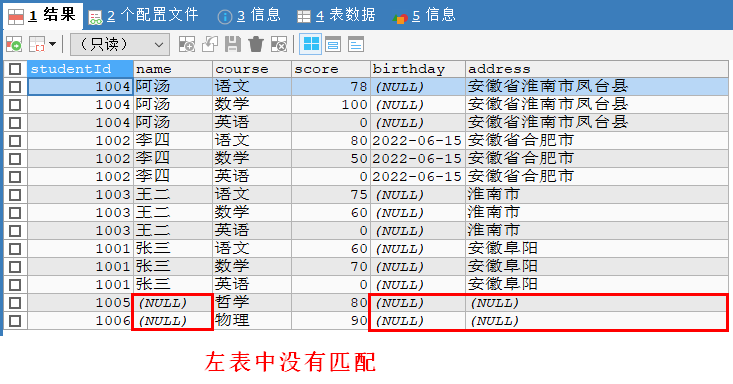This screenshot has width=733, height=384.
Task: Open the 1 结果 tab
Action: pos(43,15)
